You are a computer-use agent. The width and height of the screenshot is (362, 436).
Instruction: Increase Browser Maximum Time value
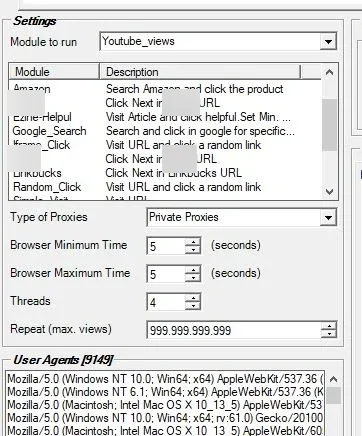pyautogui.click(x=193, y=270)
